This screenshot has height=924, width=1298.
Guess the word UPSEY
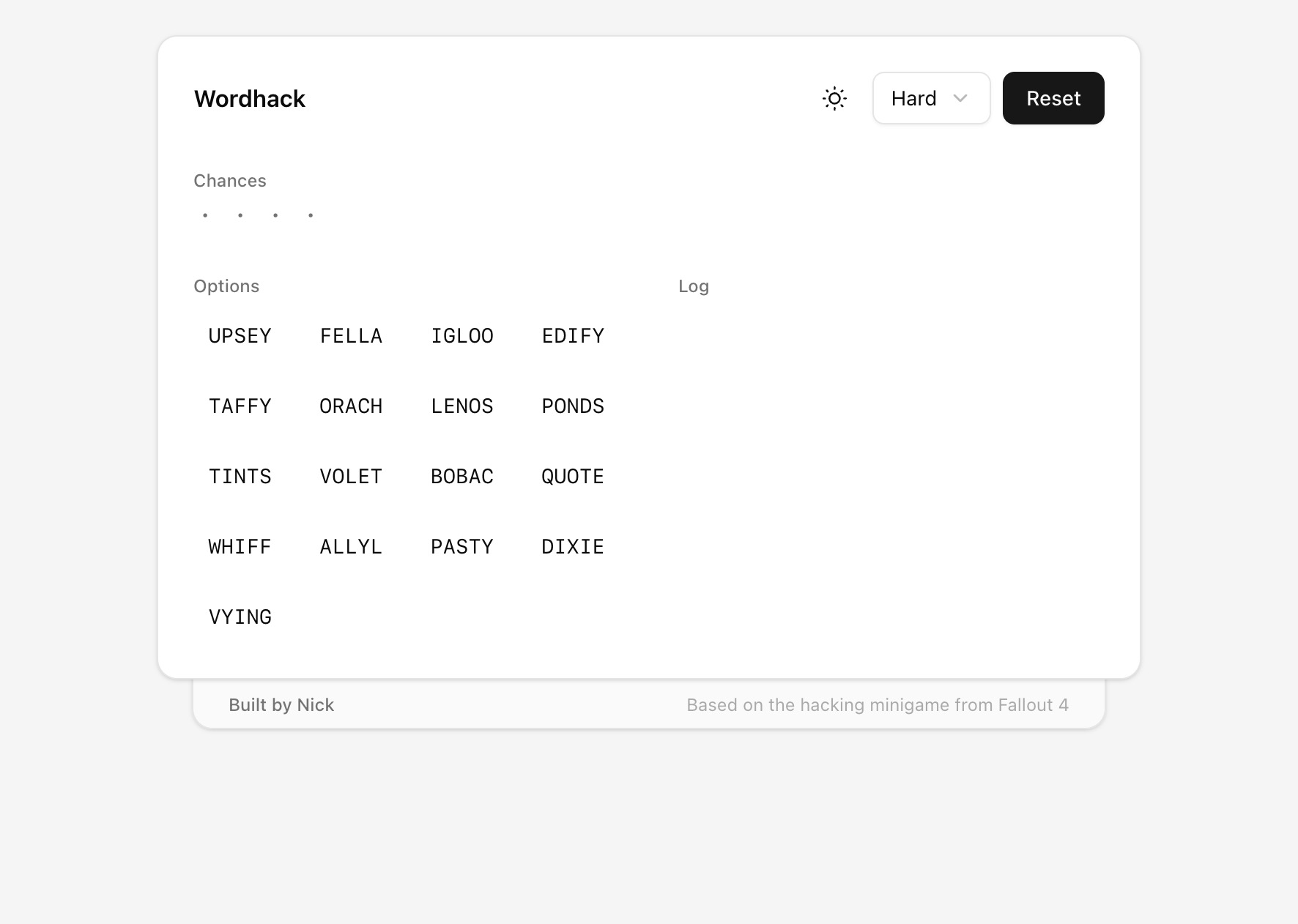(x=240, y=335)
